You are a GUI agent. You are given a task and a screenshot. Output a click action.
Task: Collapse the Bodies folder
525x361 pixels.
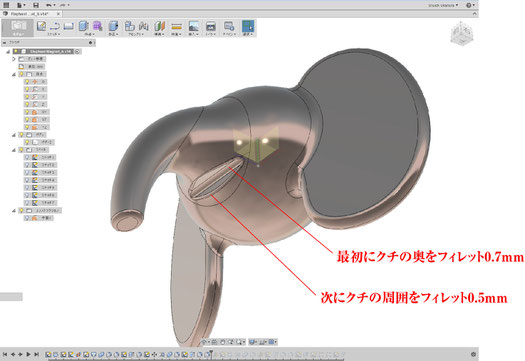[x=14, y=135]
